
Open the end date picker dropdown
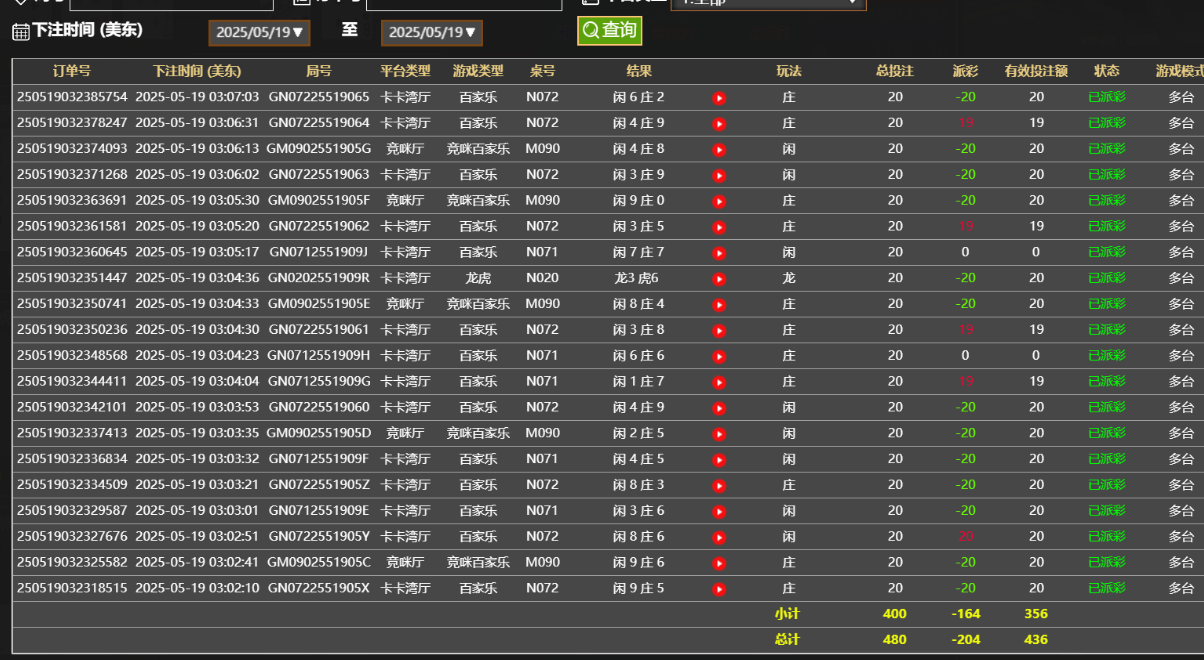click(x=431, y=33)
